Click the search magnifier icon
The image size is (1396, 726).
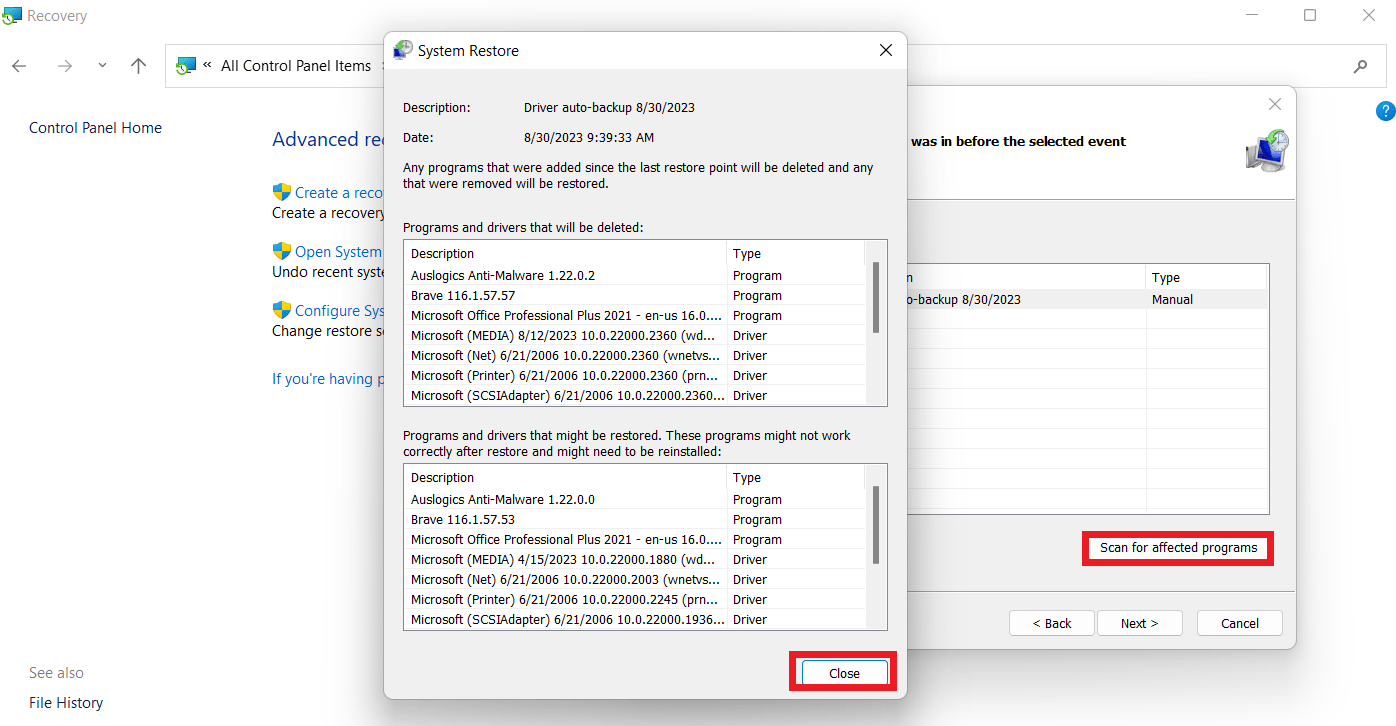click(x=1360, y=66)
